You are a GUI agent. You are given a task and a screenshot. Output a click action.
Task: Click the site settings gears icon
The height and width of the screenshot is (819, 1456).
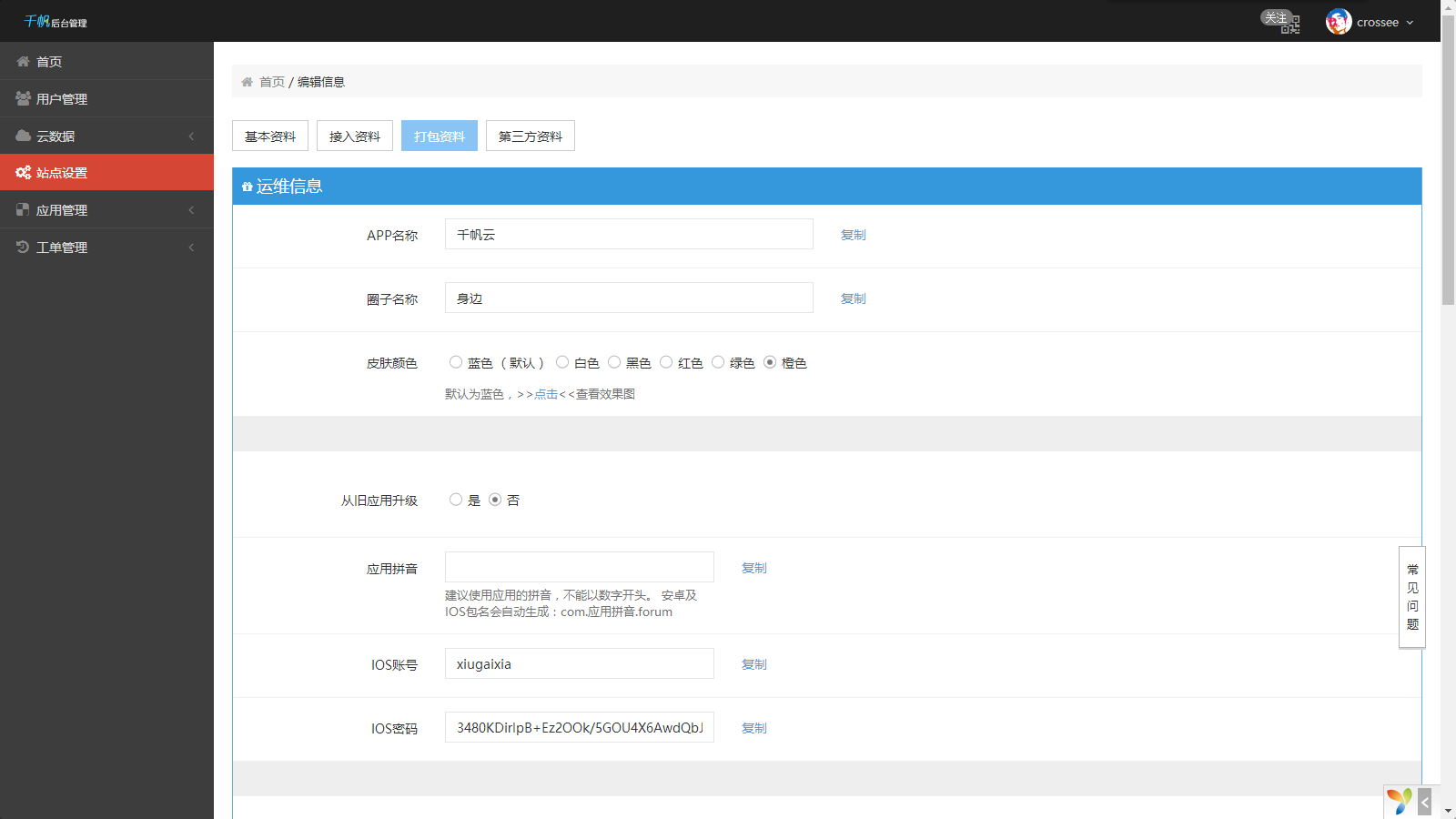click(23, 172)
